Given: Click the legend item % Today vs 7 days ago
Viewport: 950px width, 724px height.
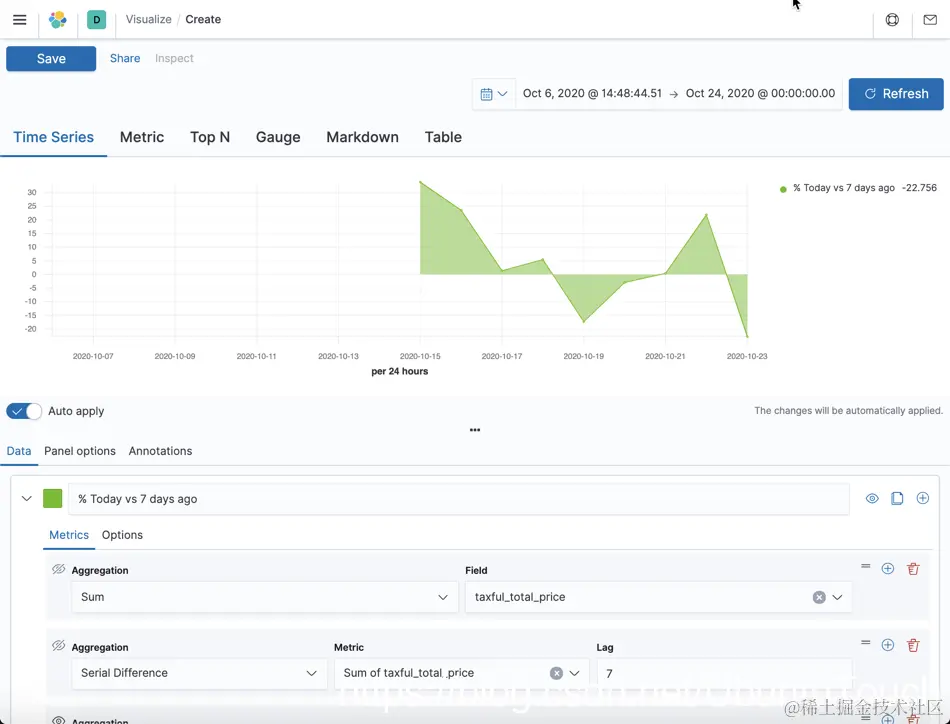Looking at the screenshot, I should point(844,188).
